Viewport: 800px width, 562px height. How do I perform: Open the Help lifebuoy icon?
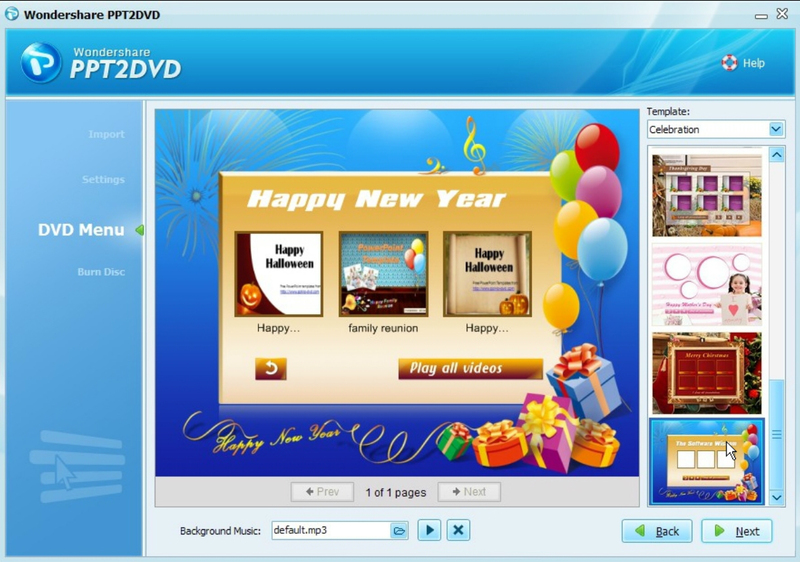729,63
